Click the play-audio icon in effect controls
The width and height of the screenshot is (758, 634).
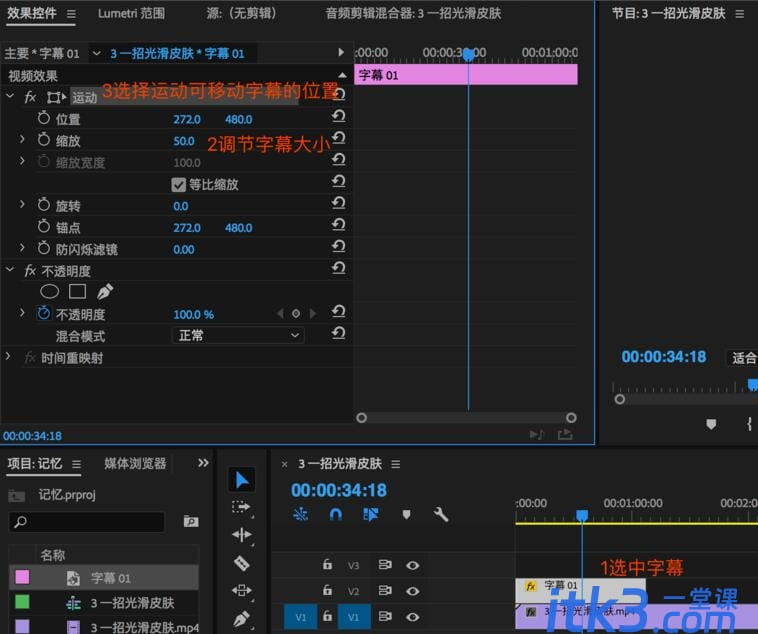point(537,435)
